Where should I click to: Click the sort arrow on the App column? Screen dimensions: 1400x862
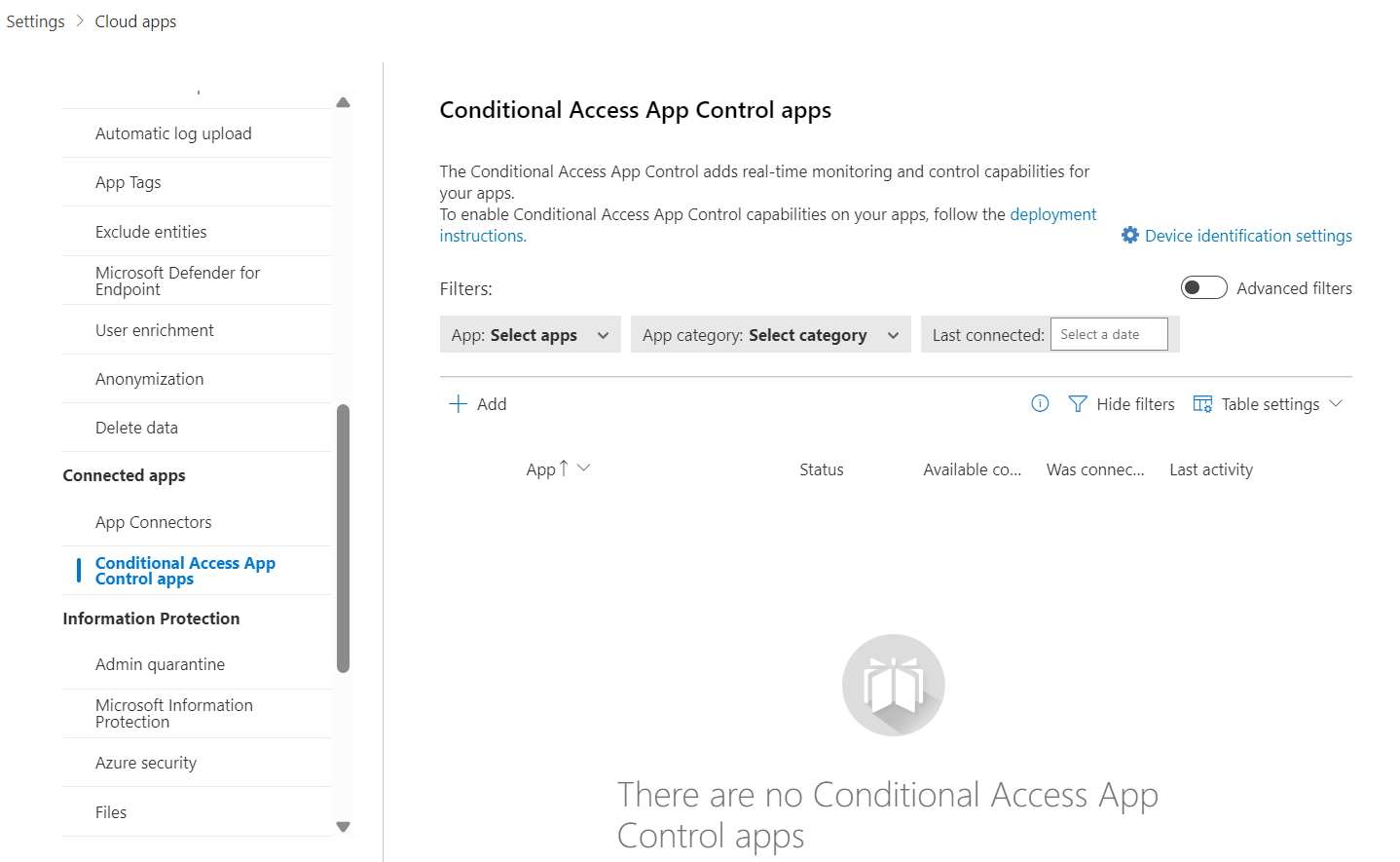pyautogui.click(x=562, y=467)
